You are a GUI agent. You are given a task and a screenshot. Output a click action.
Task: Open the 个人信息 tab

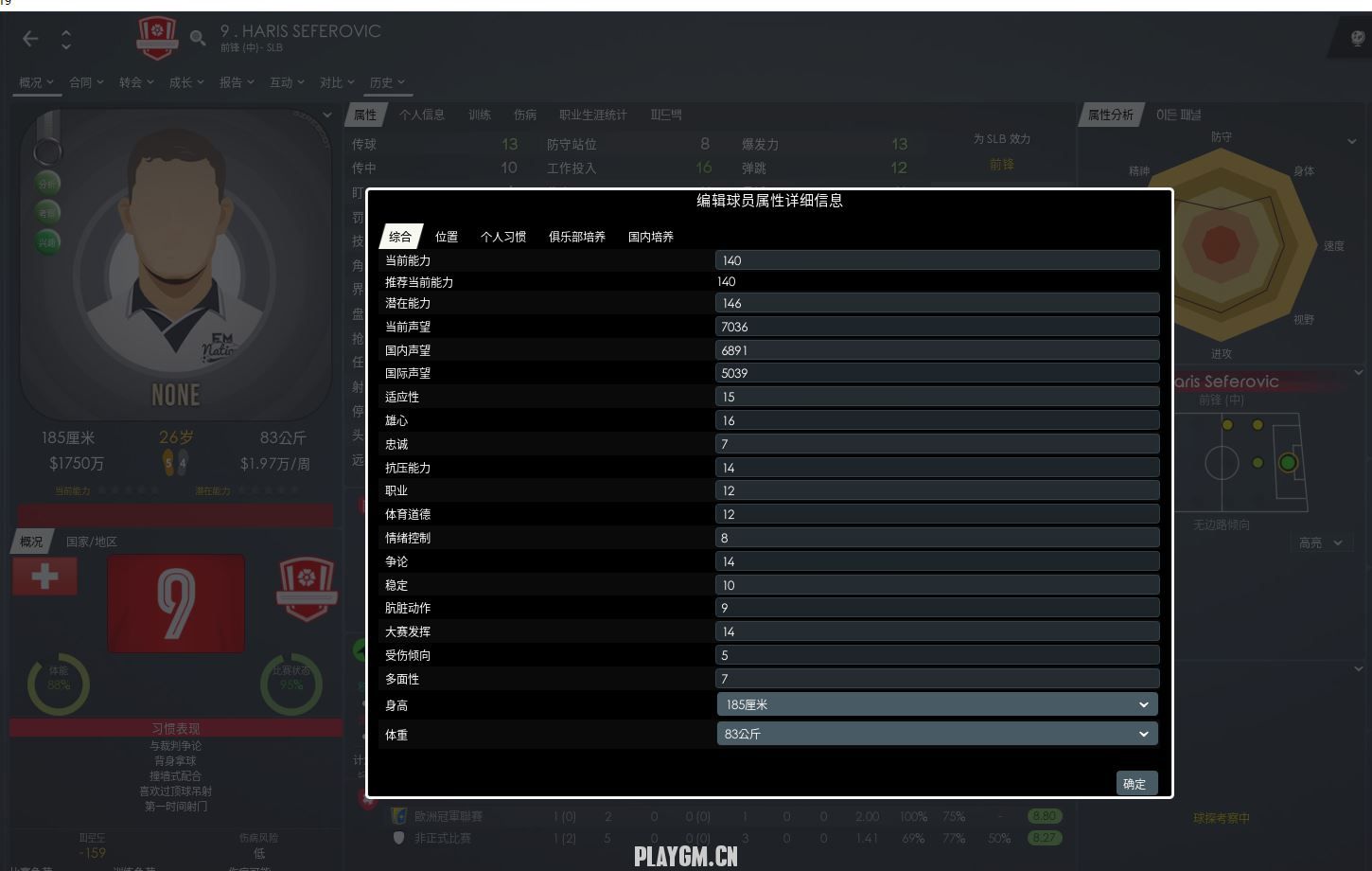point(422,115)
